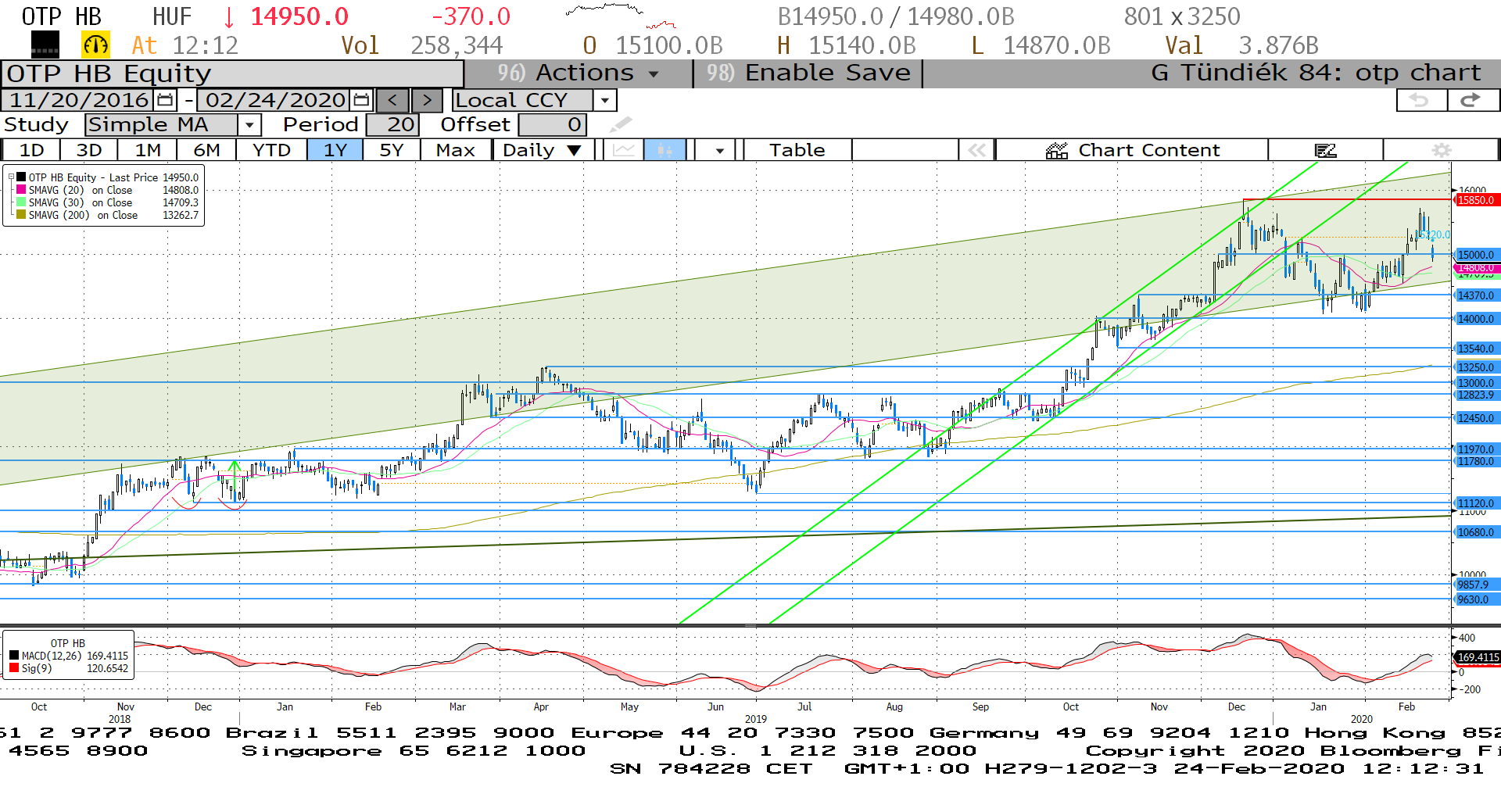Viewport: 1501px width, 812px height.
Task: Shift date range forward with right arrow
Action: pos(427,100)
